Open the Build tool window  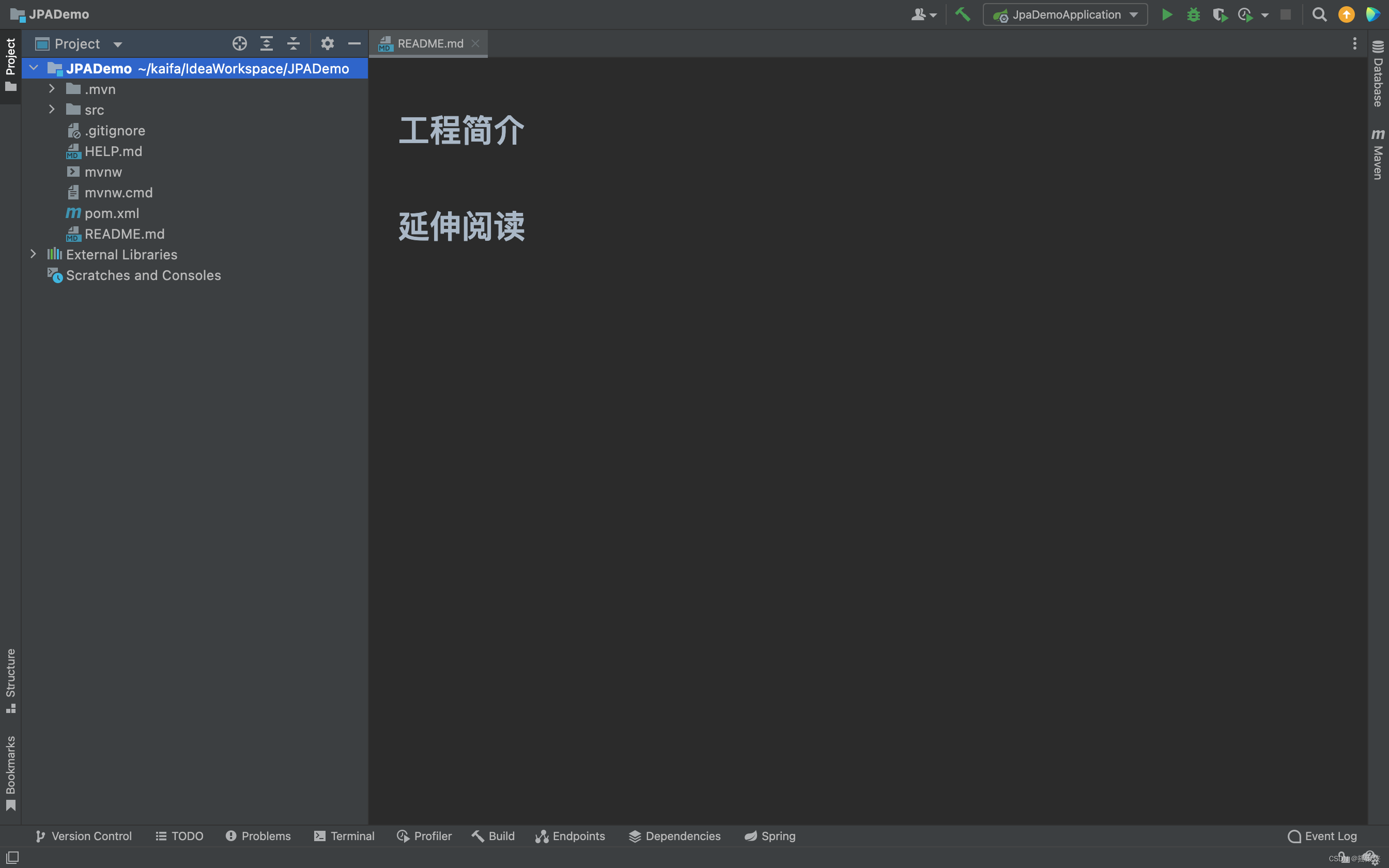coord(493,836)
